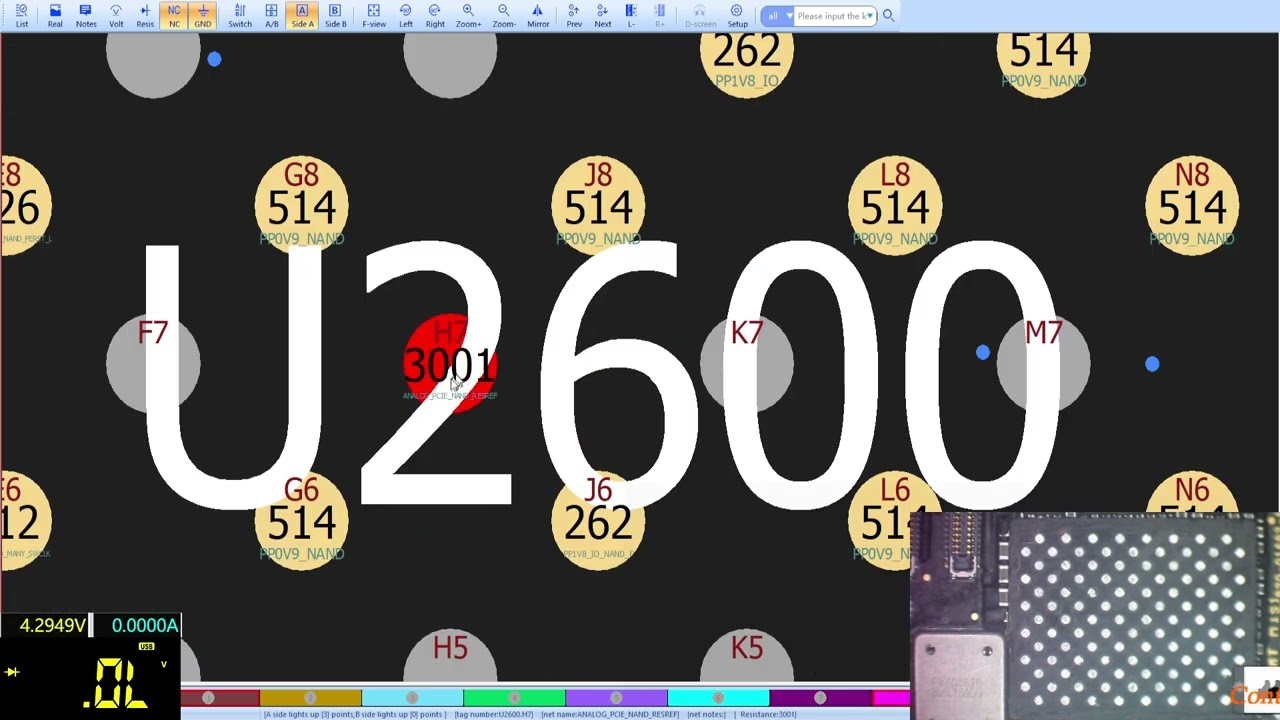Rotate the board Left
Viewport: 1280px width, 720px height.
click(x=406, y=15)
